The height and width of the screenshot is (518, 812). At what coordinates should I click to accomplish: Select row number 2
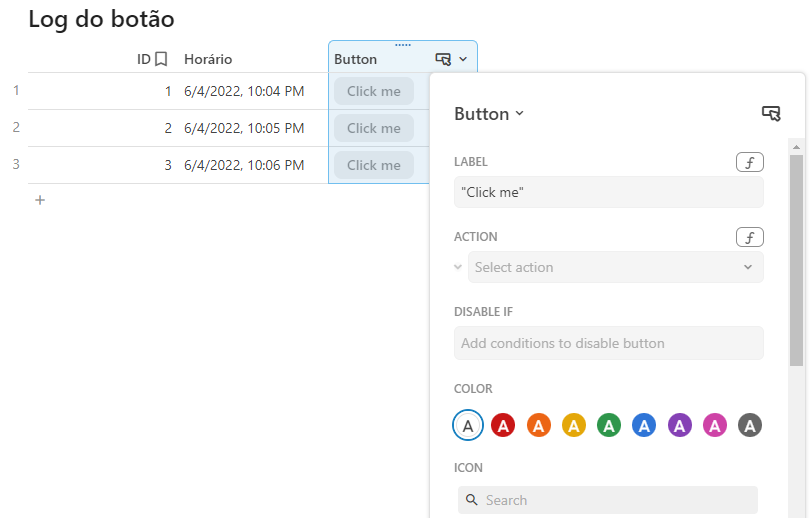[16, 127]
